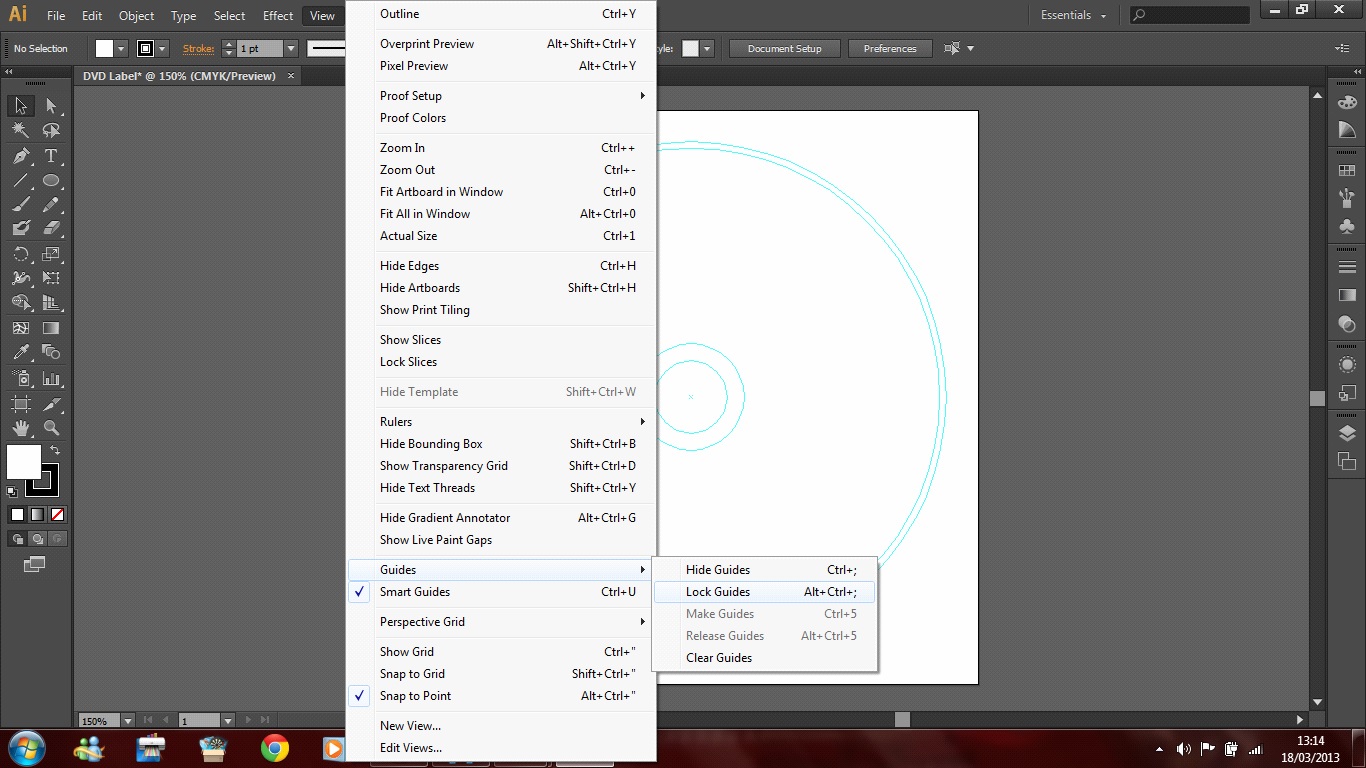
Task: Select the Ellipse tool
Action: click(51, 181)
